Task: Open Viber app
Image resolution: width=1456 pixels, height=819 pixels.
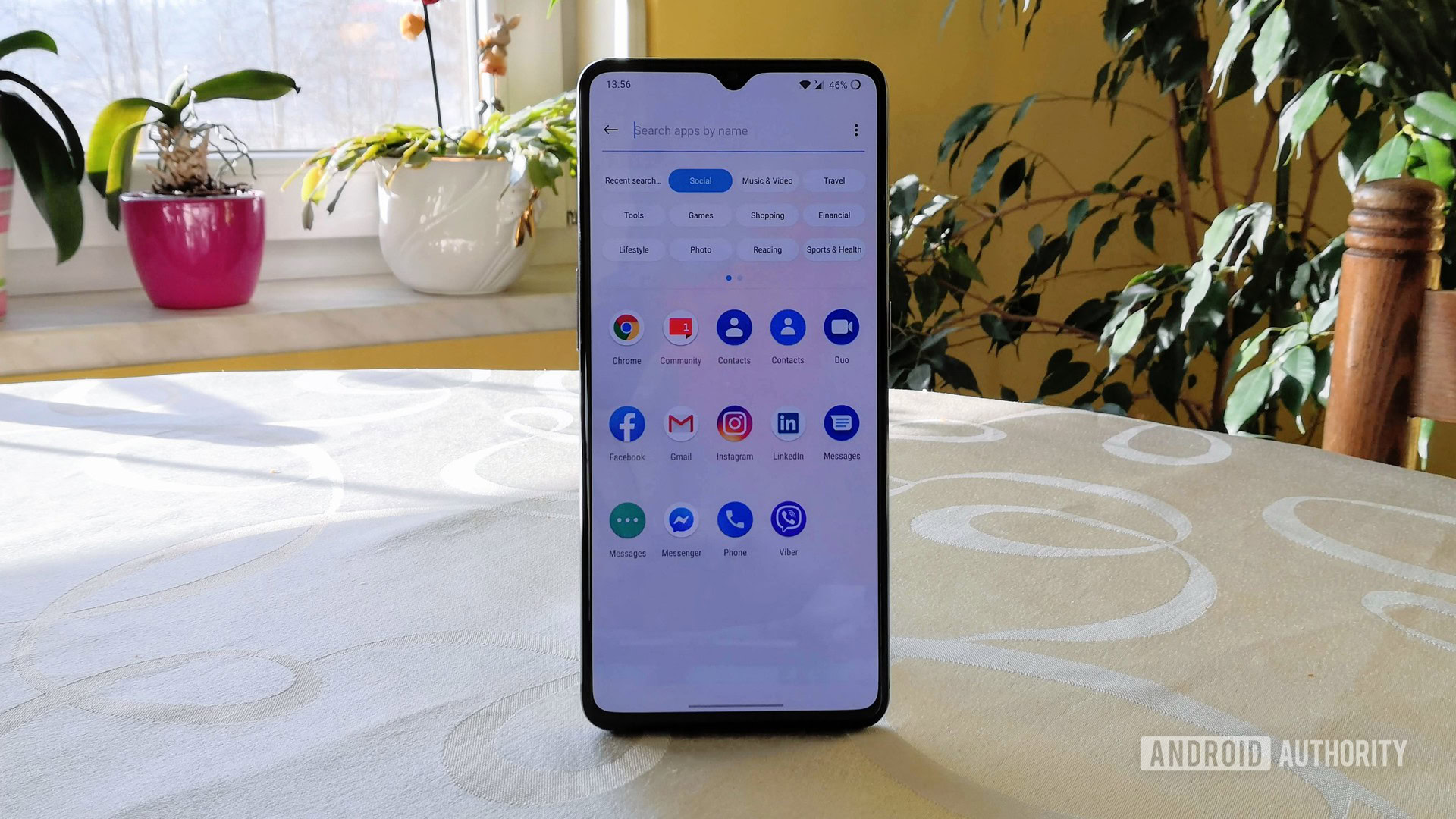Action: pyautogui.click(x=788, y=520)
